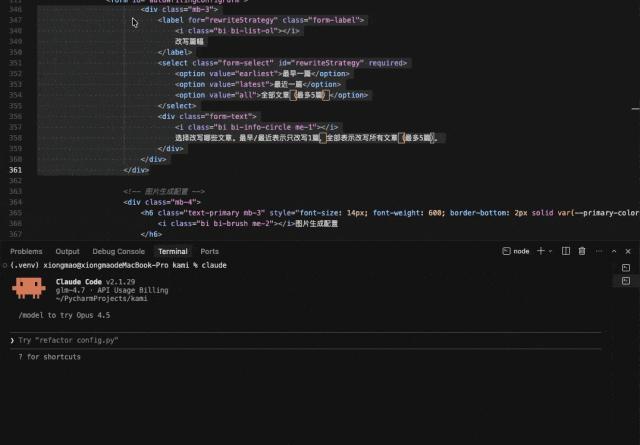Click line number 361 in the gutter
Screen dimensions: 640x445
coord(16,170)
